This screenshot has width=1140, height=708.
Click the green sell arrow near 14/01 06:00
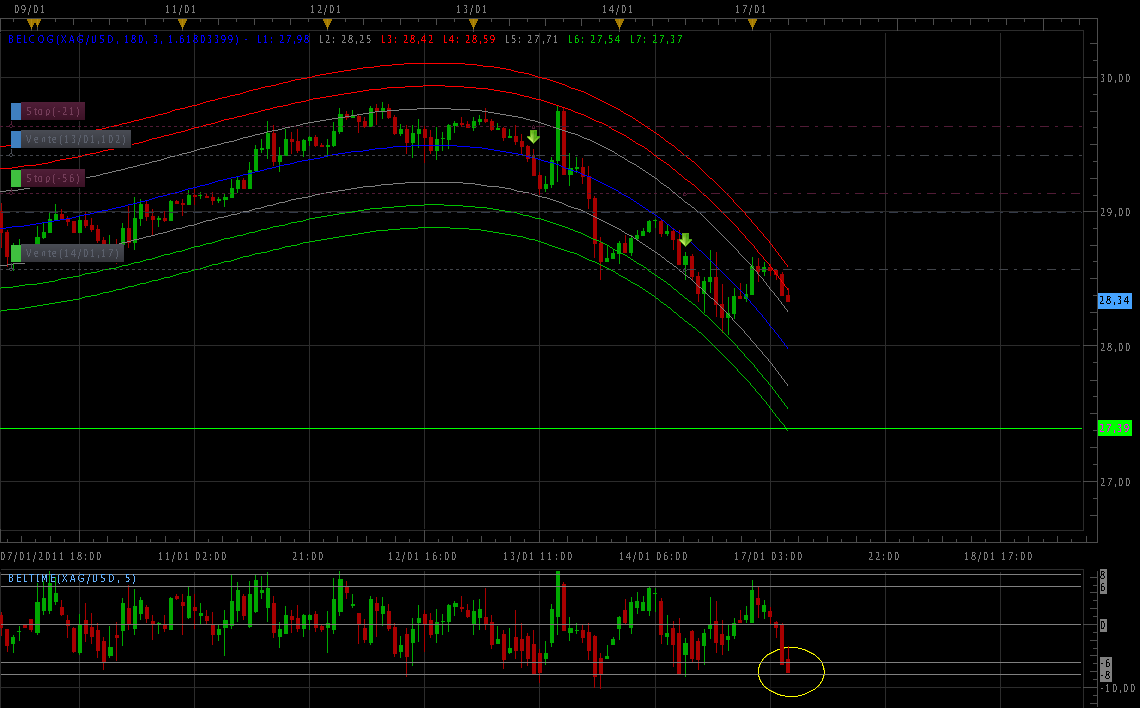click(x=685, y=240)
